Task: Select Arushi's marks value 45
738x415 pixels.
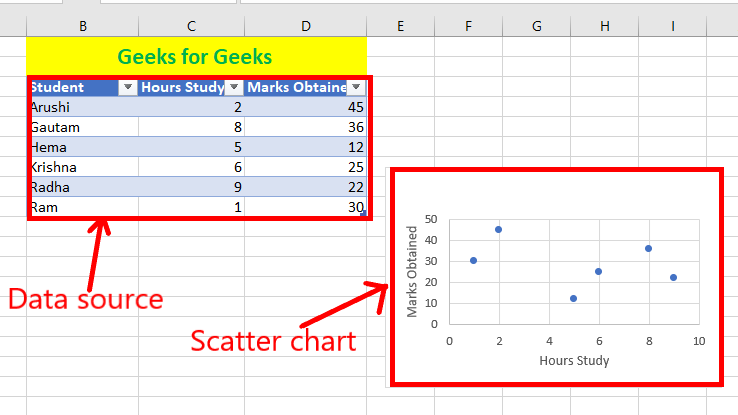Action: click(x=305, y=107)
